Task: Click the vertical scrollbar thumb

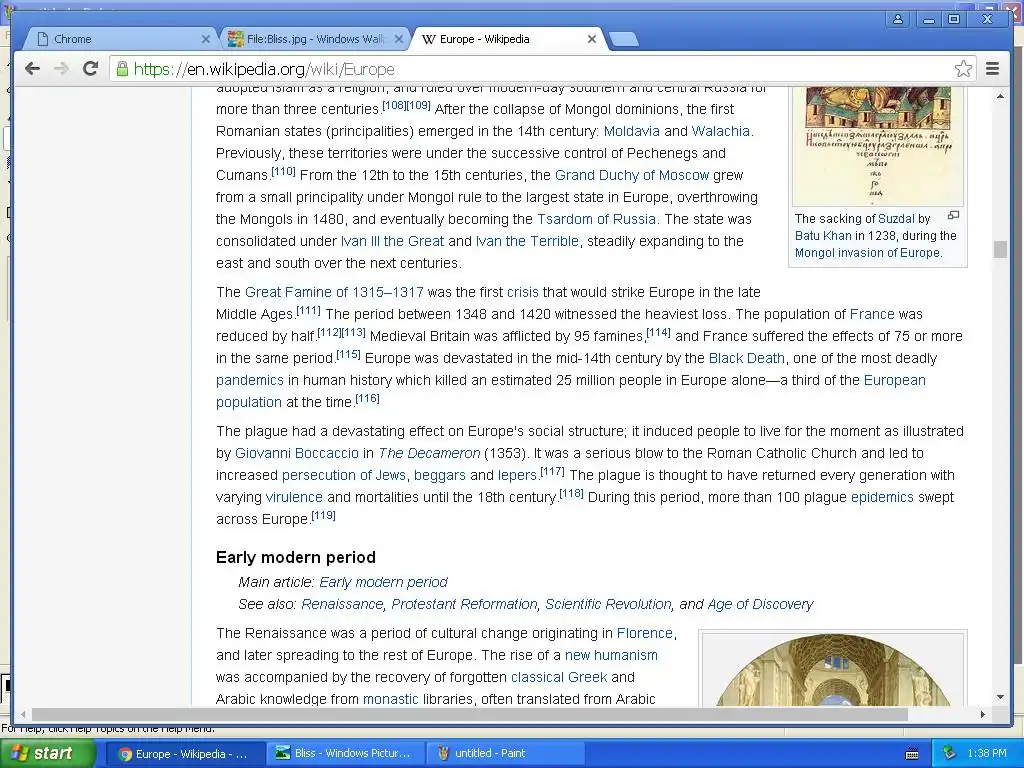Action: coord(1000,249)
